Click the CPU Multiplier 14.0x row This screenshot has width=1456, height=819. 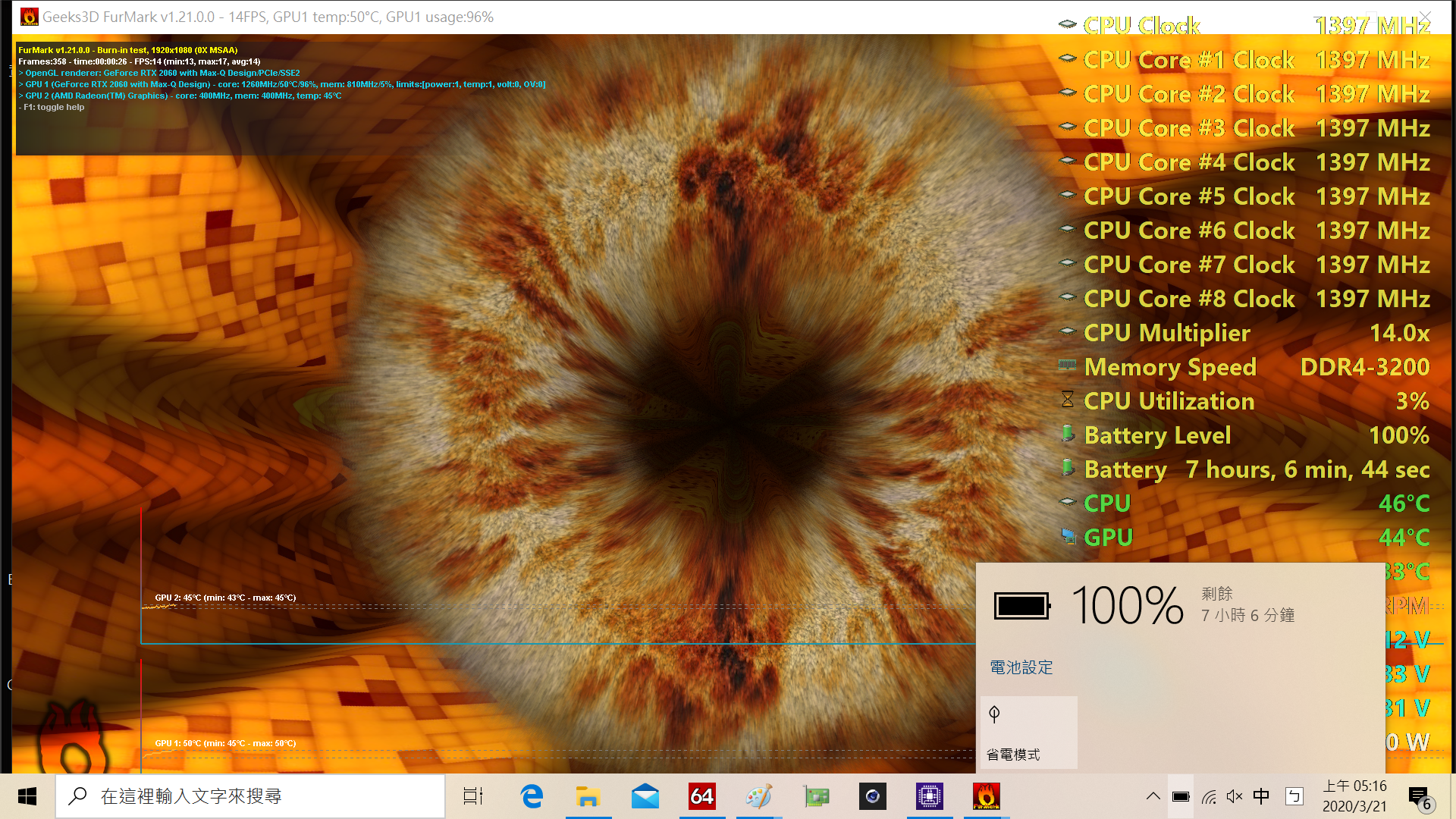coord(1244,333)
